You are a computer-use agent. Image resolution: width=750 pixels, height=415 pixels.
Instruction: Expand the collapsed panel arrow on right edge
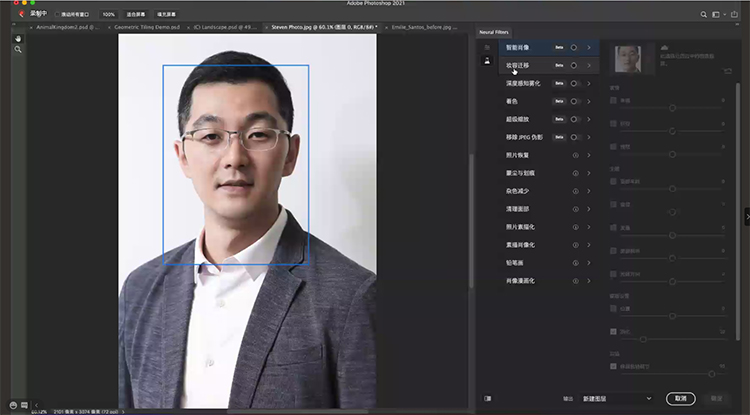(x=747, y=217)
